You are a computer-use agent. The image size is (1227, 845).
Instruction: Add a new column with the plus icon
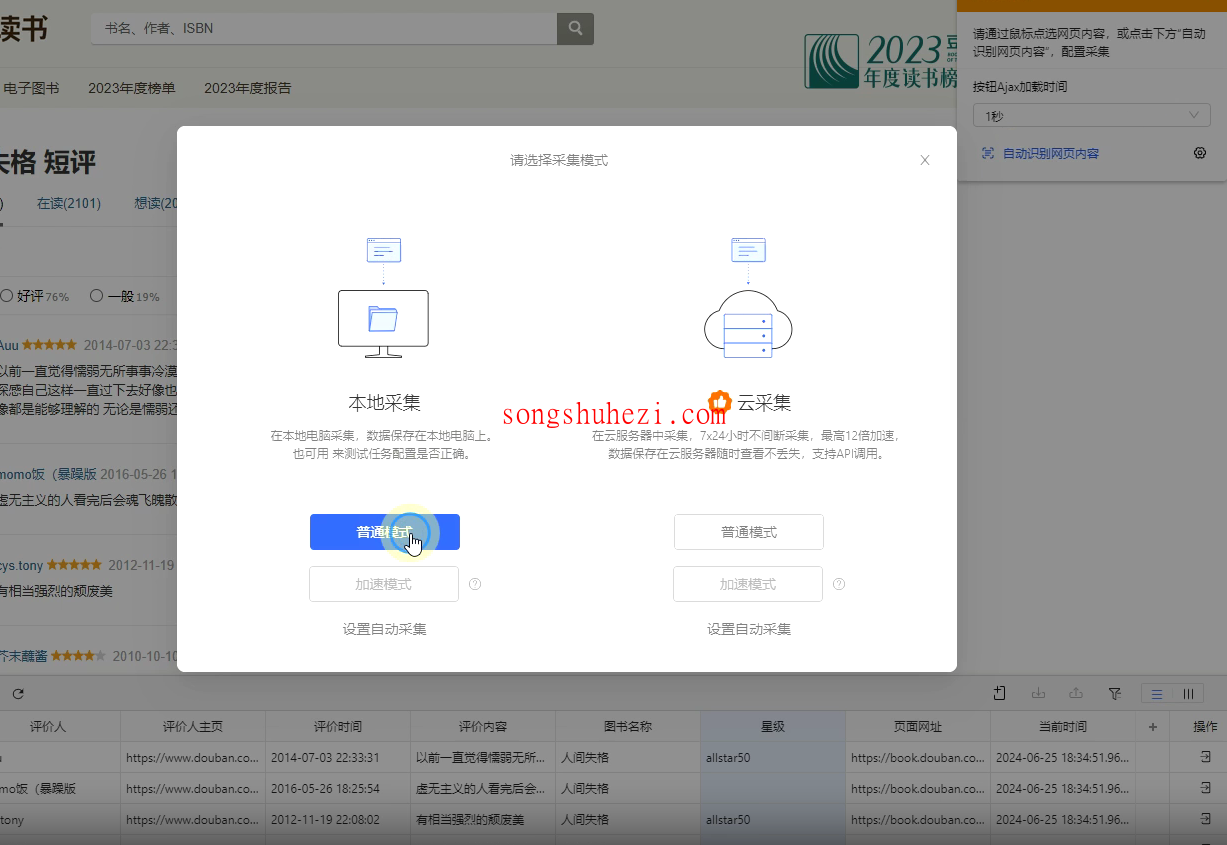tap(1153, 727)
